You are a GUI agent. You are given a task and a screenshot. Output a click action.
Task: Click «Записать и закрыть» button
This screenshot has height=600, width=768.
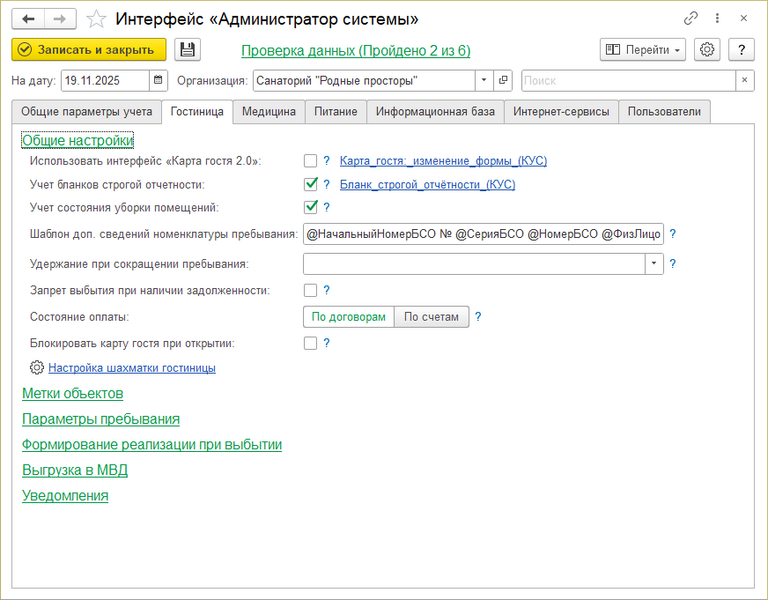coord(88,50)
